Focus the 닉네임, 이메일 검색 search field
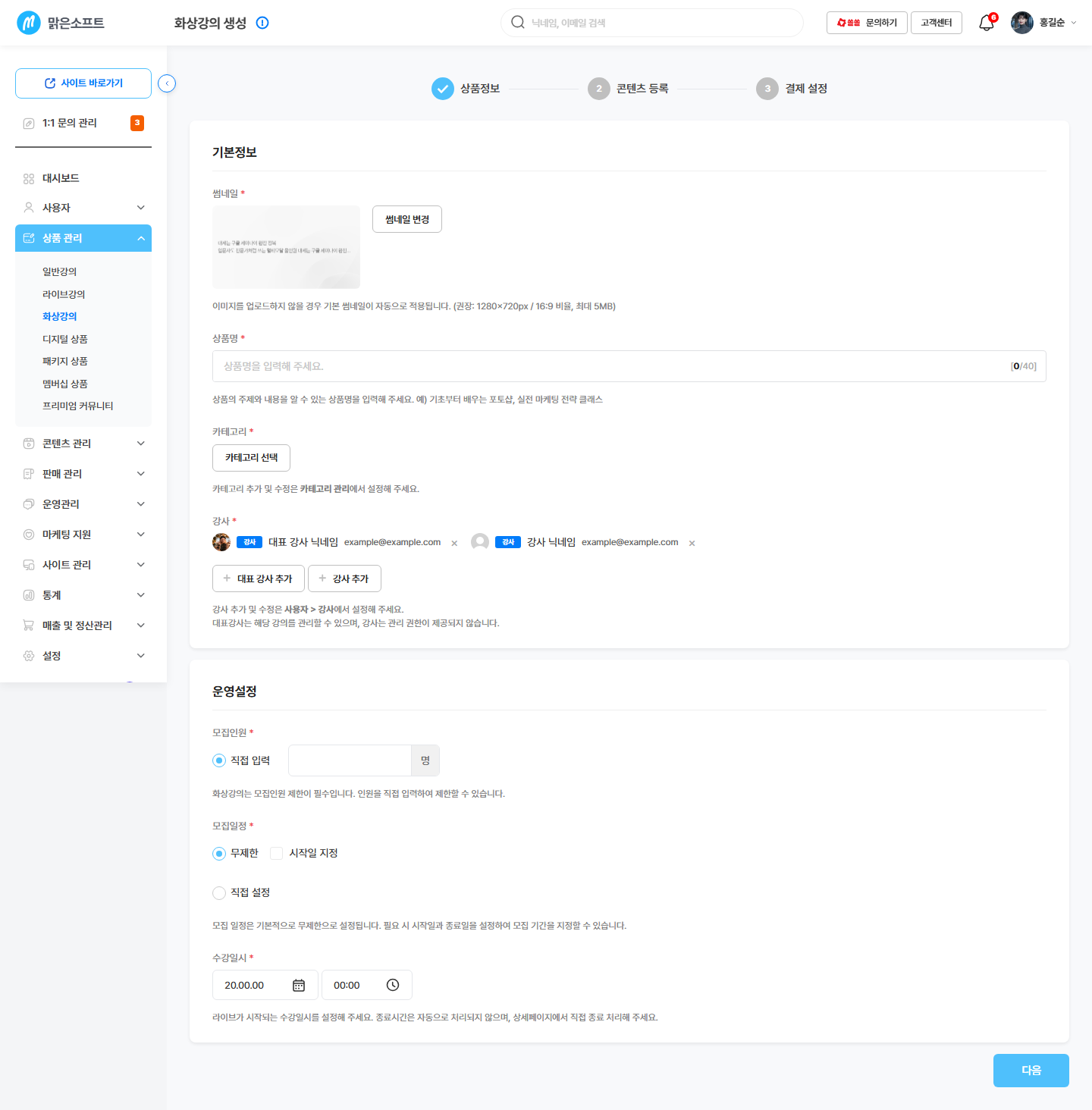Viewport: 1092px width, 1110px height. 652,23
